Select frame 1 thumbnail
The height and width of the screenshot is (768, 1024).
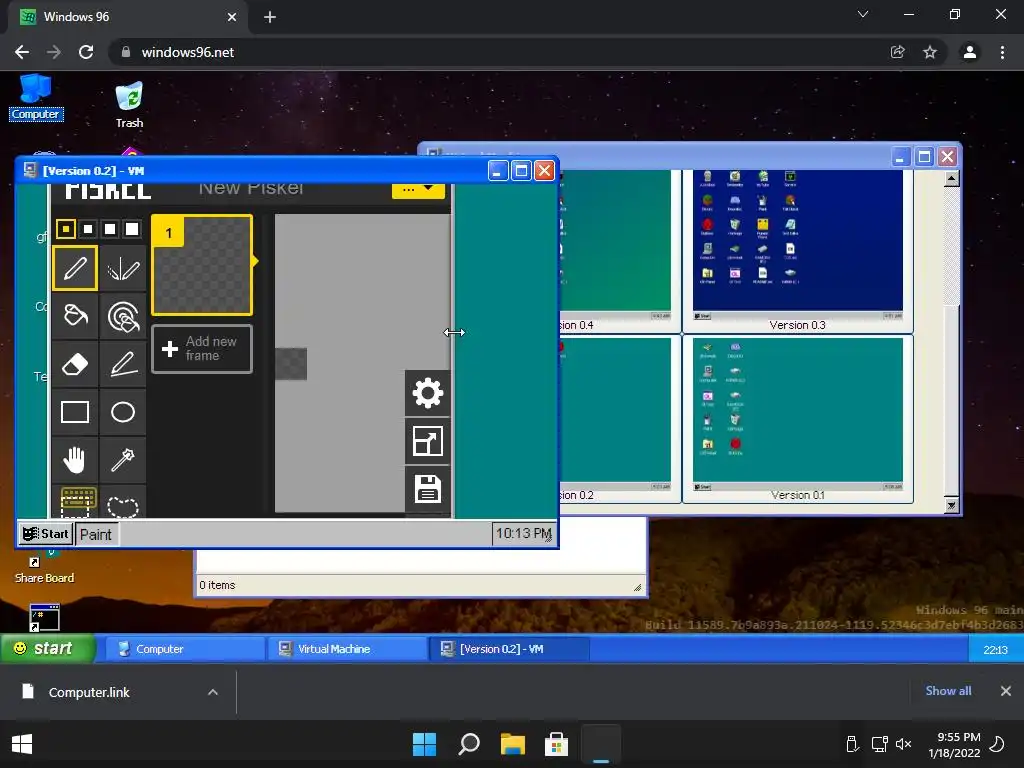(202, 265)
